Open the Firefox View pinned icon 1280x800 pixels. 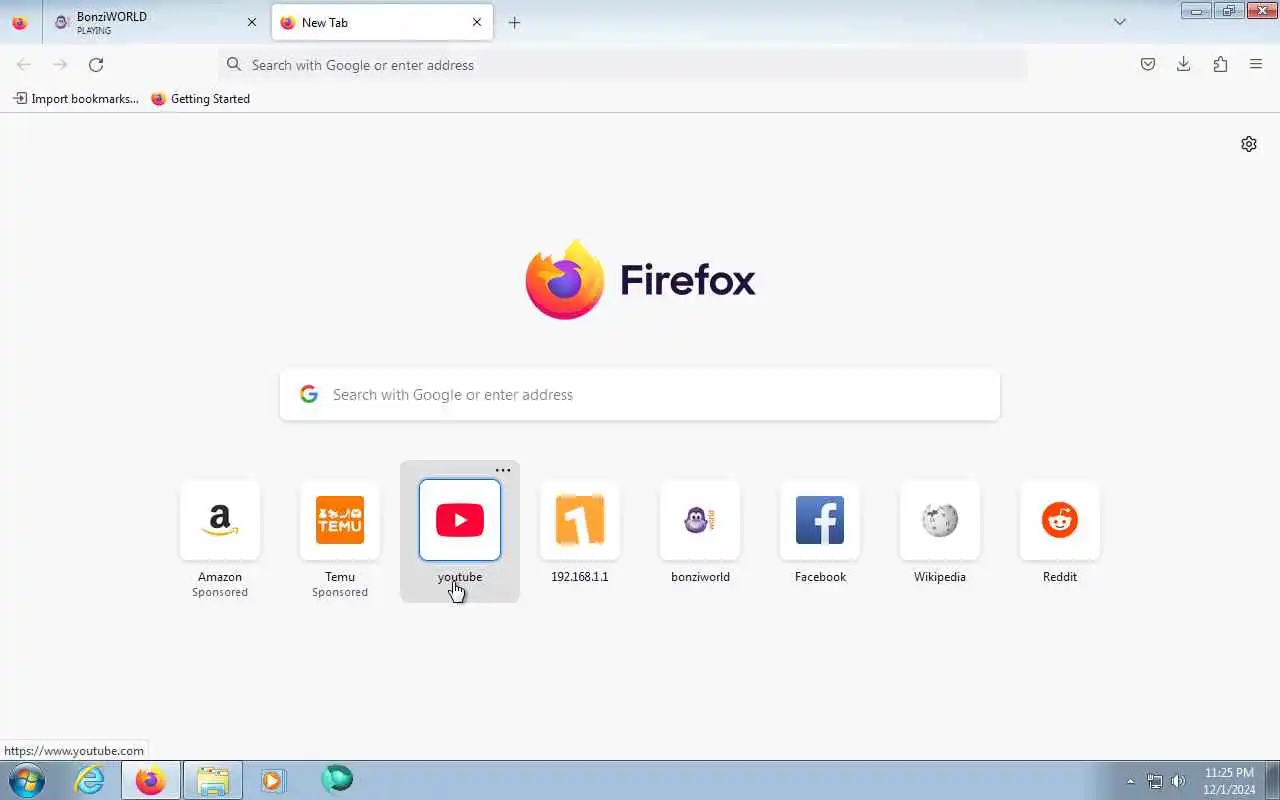pyautogui.click(x=19, y=22)
